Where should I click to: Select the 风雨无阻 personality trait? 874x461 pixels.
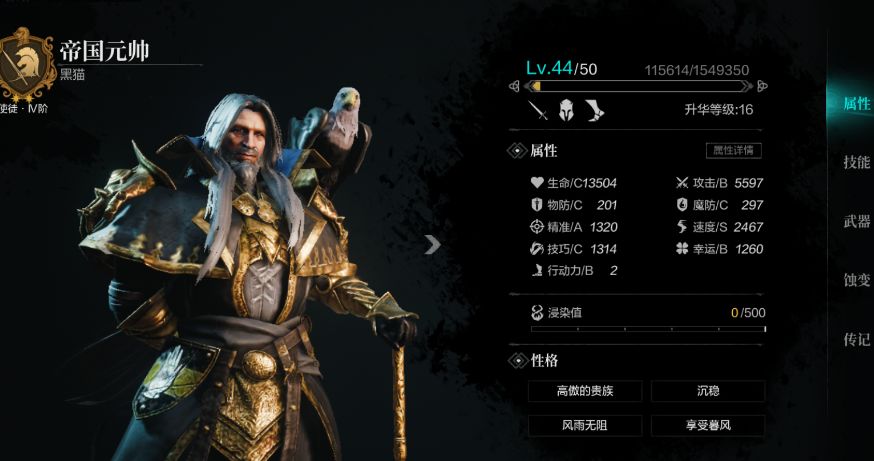pos(585,426)
